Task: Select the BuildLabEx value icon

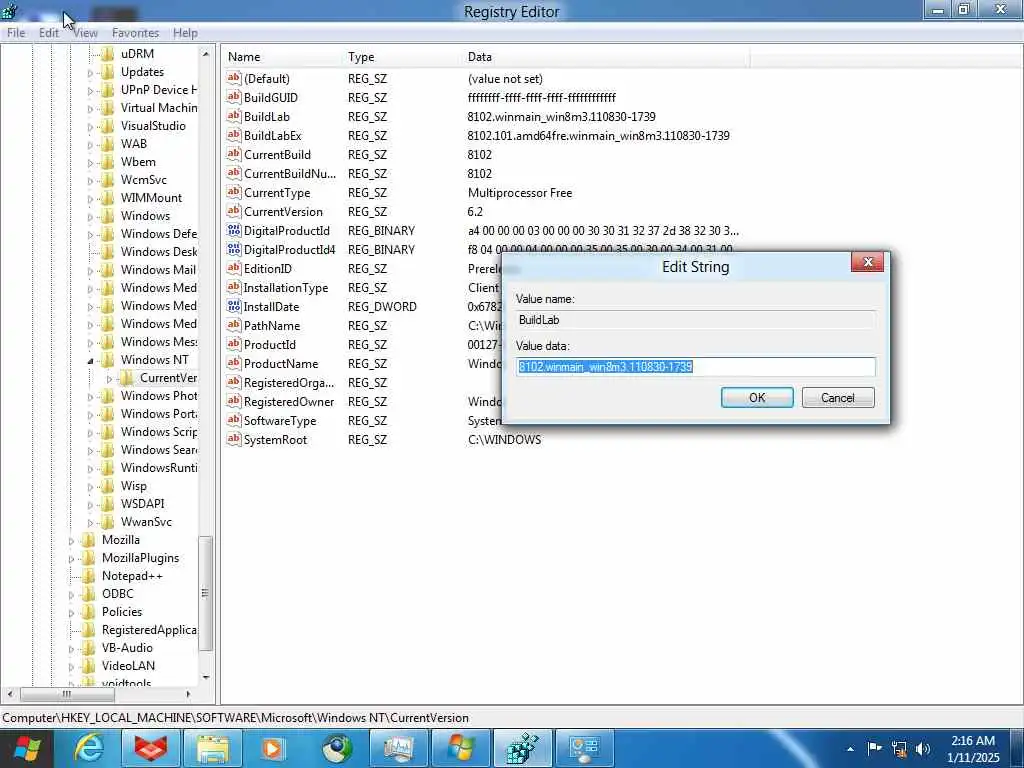Action: click(234, 135)
